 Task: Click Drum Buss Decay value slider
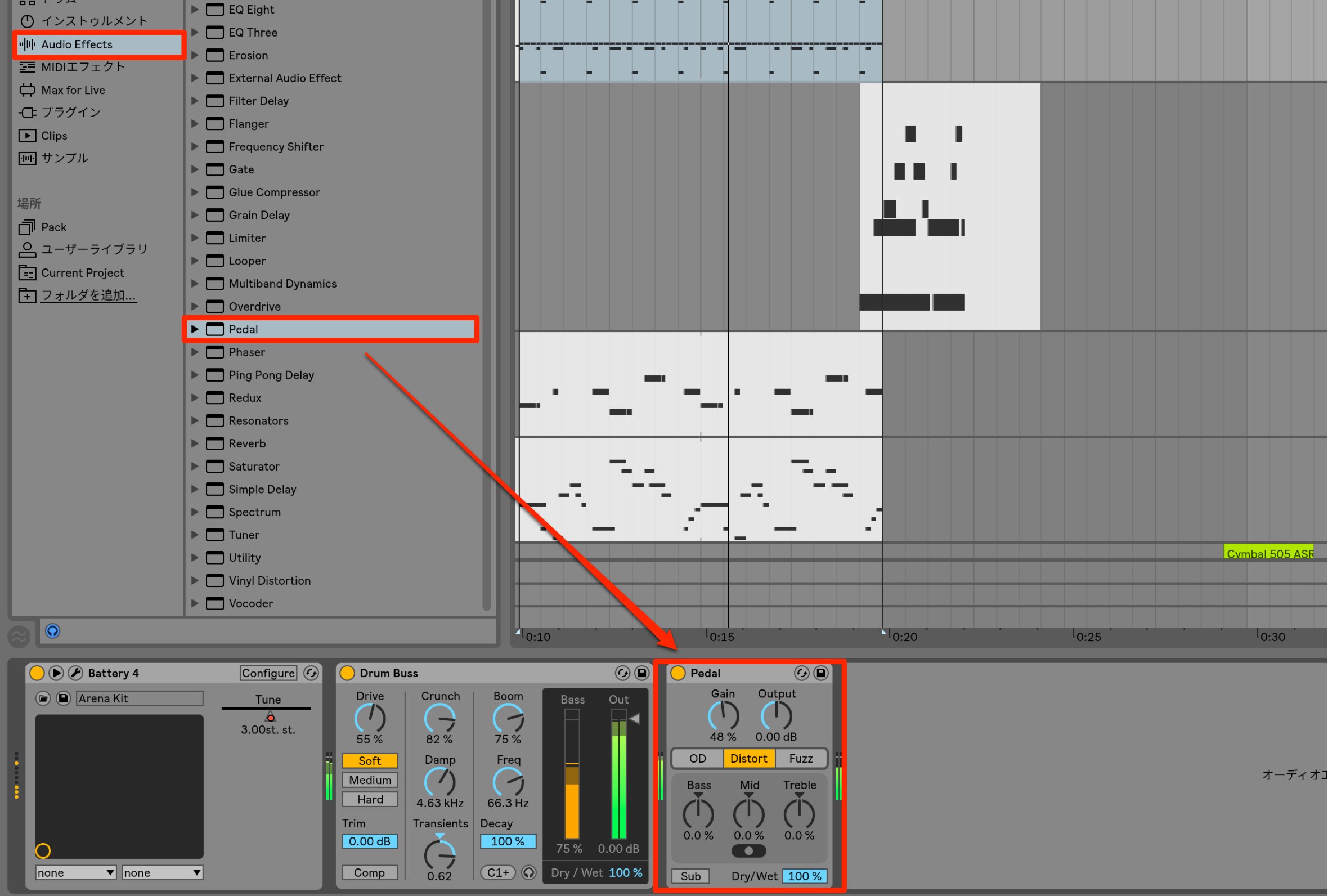tap(508, 841)
